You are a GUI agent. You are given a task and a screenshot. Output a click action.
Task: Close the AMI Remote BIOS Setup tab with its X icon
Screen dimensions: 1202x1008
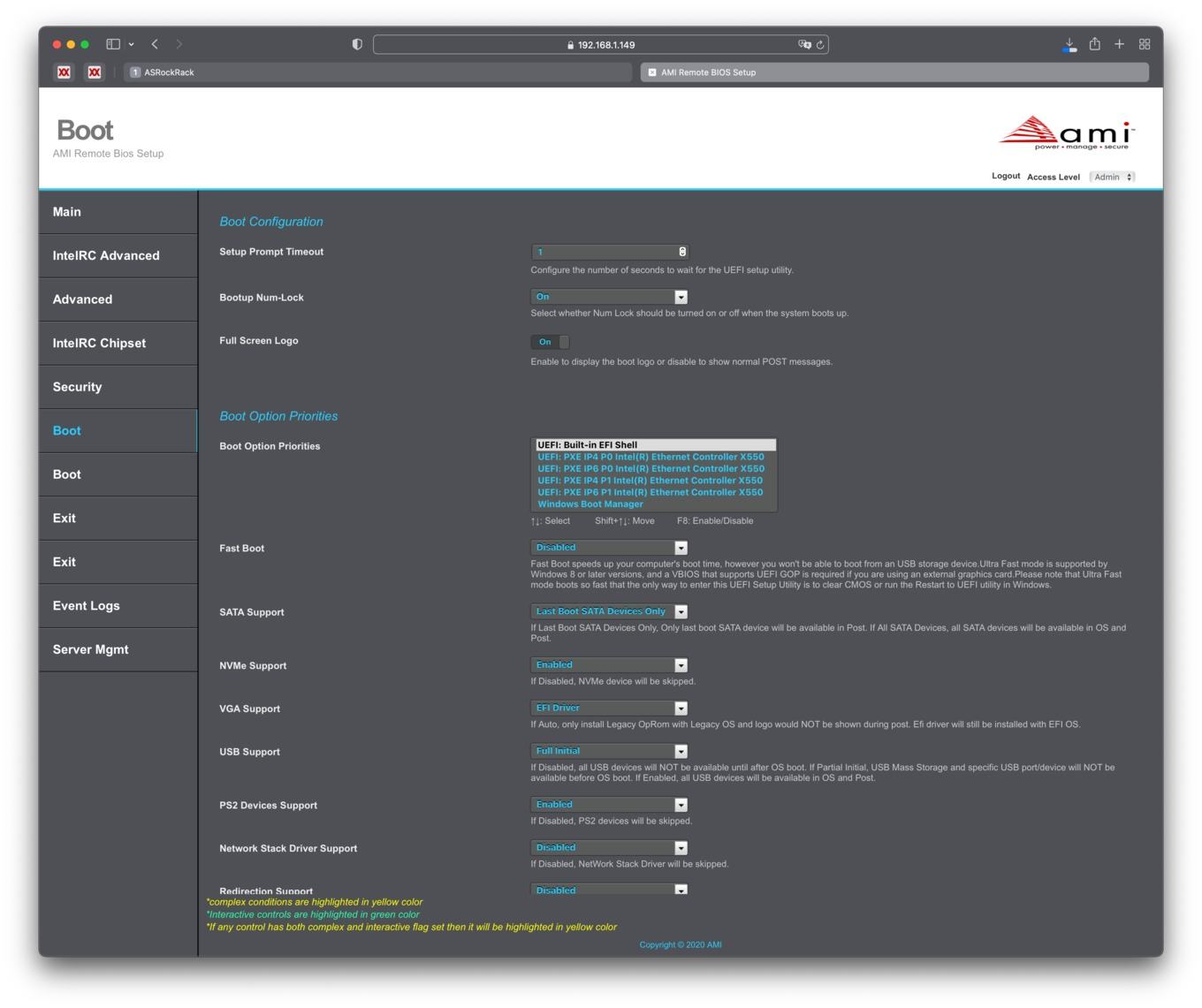click(652, 72)
